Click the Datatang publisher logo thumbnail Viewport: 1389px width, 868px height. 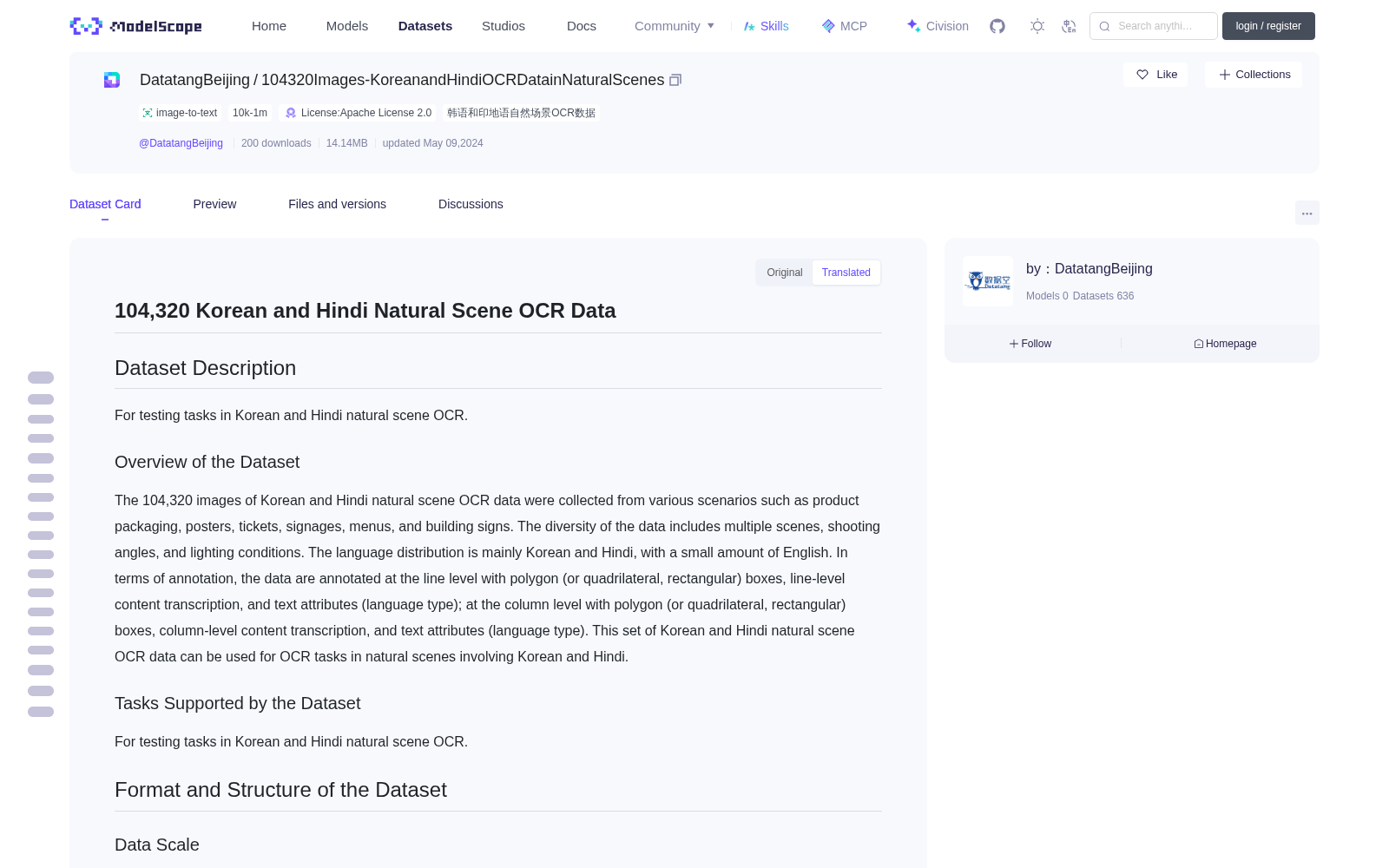coord(988,281)
